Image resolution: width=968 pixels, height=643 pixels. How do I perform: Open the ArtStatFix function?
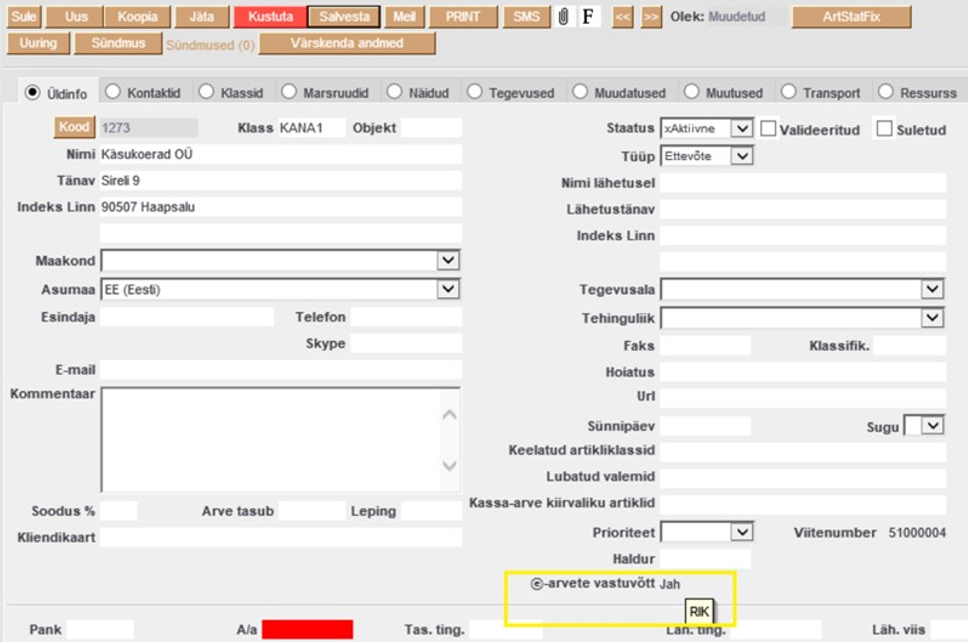851,17
